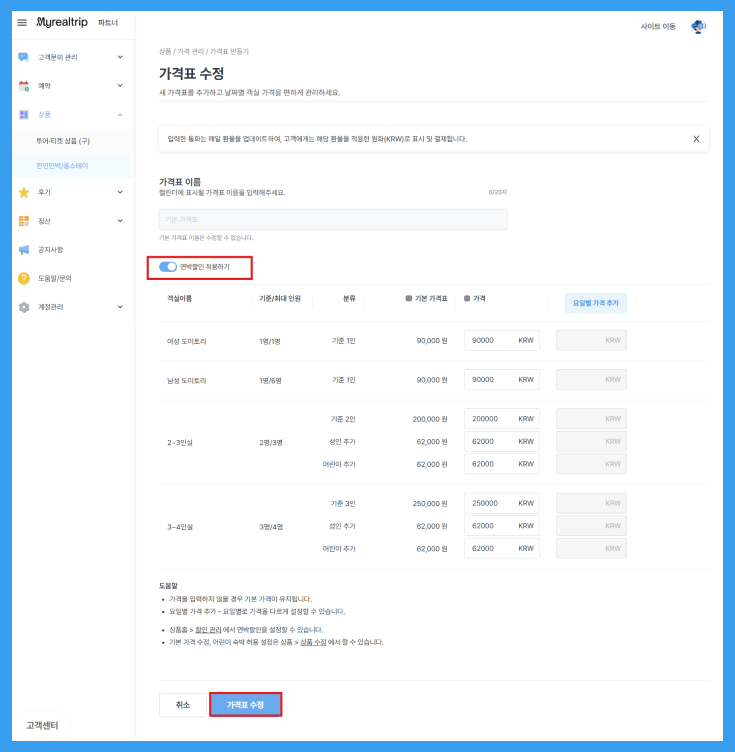This screenshot has height=752, width=735.
Task: Click the 가격표 수정 submit button
Action: [x=245, y=705]
